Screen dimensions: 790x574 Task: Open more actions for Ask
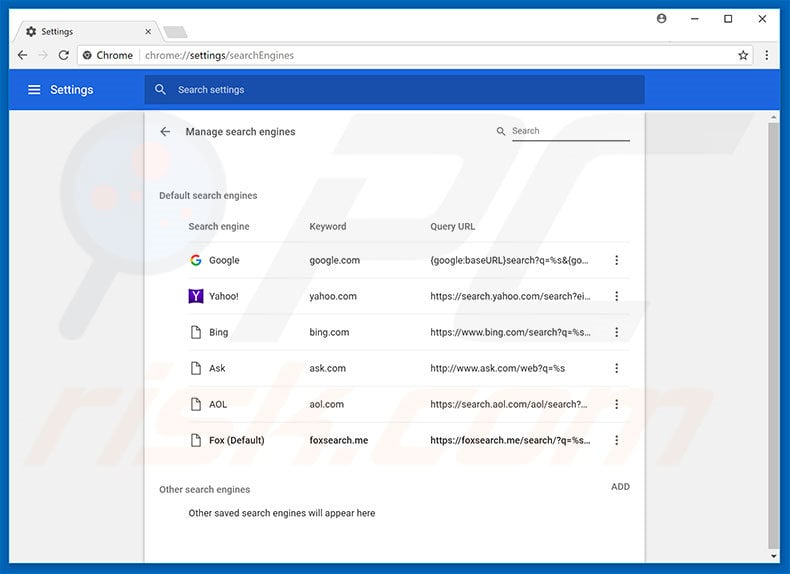tap(616, 368)
